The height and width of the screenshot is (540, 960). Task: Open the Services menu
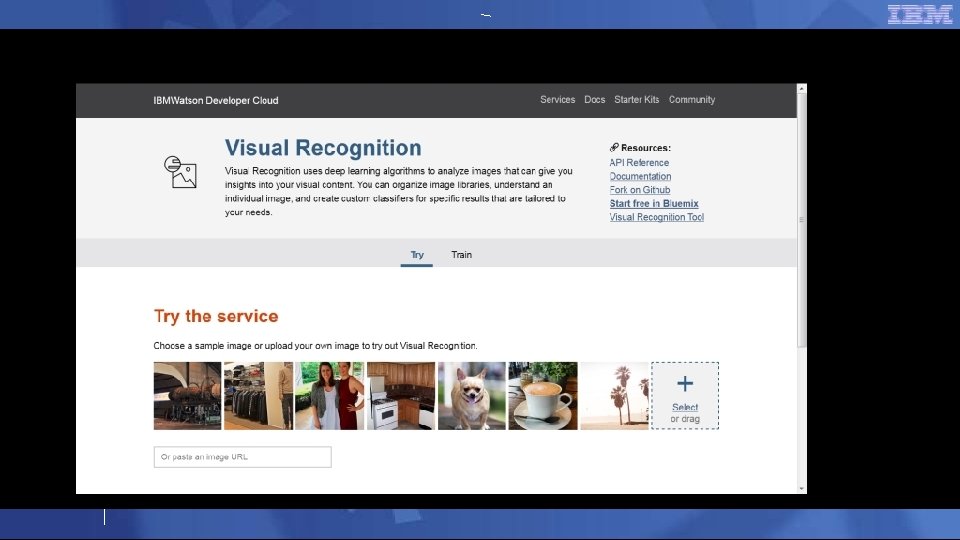(557, 100)
